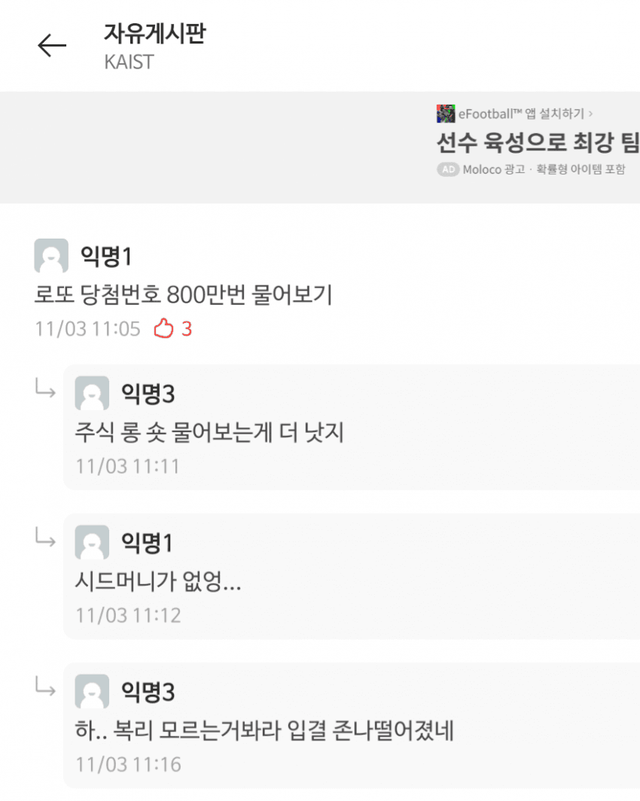The image size is (640, 801).
Task: Select the reply '주식 롱 숏 물어보는게 더 낫지'
Action: coord(209,432)
